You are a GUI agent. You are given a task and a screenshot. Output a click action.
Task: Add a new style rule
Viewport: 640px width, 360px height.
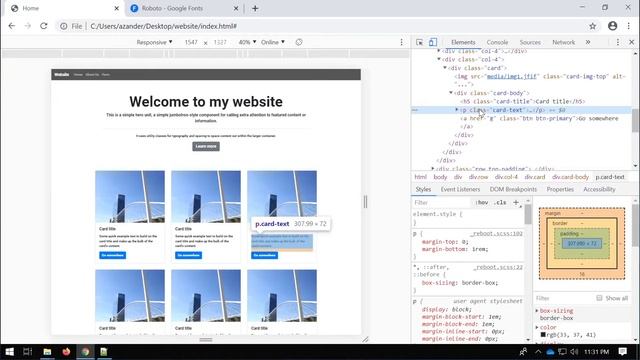516,202
